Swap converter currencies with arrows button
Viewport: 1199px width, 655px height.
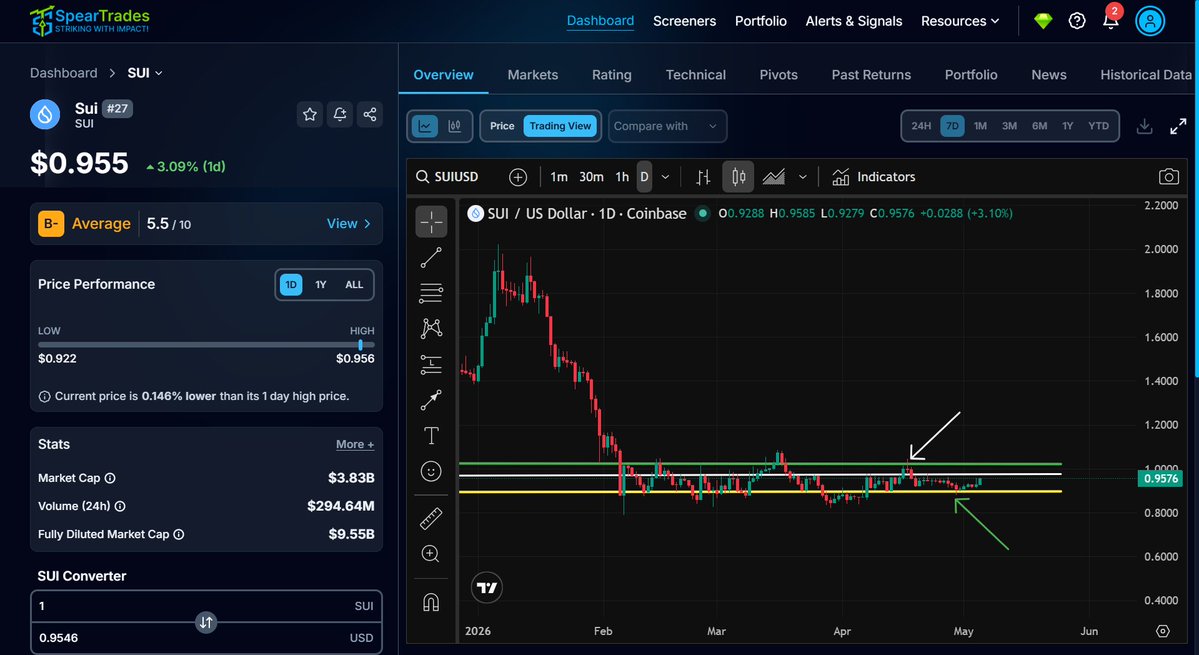click(x=206, y=622)
